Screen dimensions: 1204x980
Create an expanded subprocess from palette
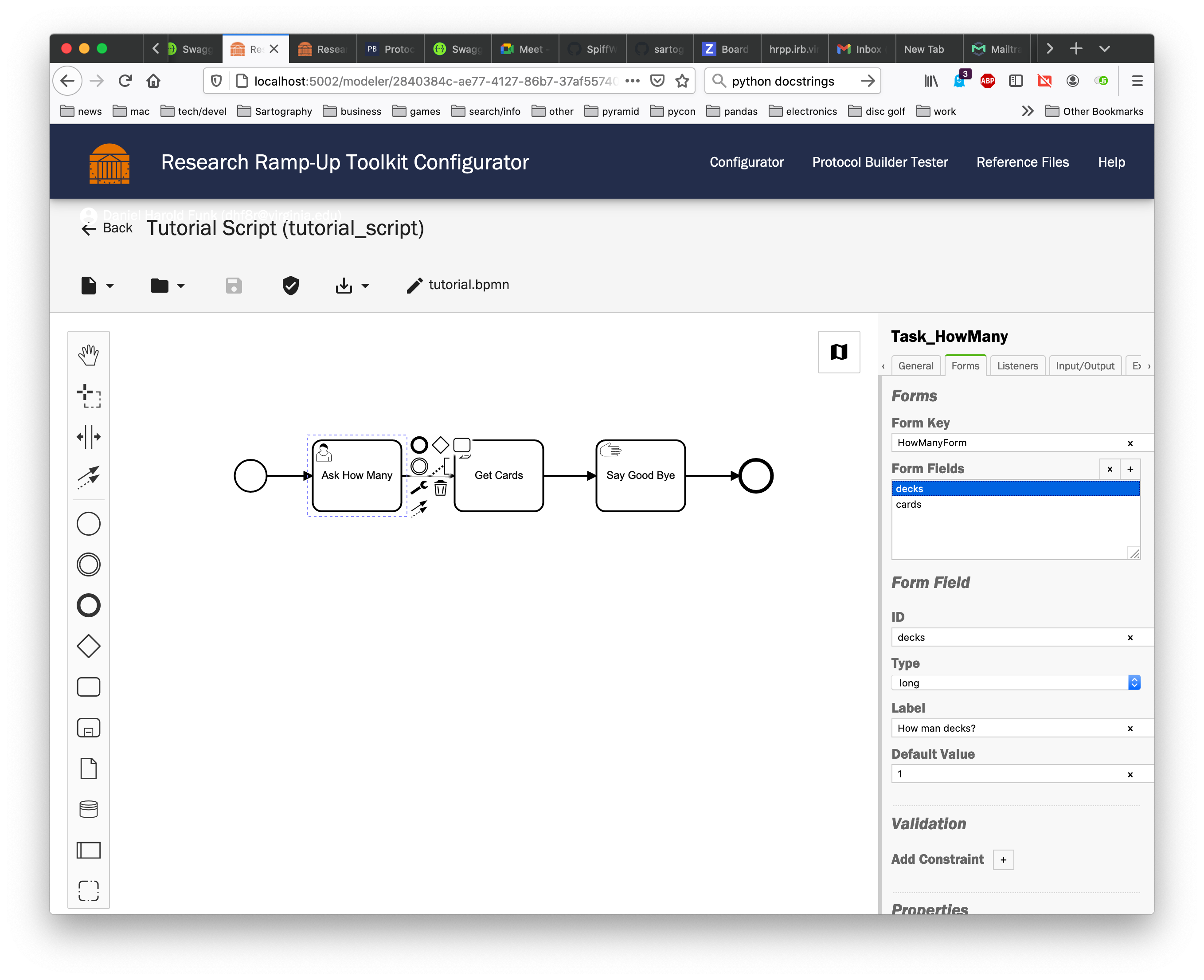point(89,728)
